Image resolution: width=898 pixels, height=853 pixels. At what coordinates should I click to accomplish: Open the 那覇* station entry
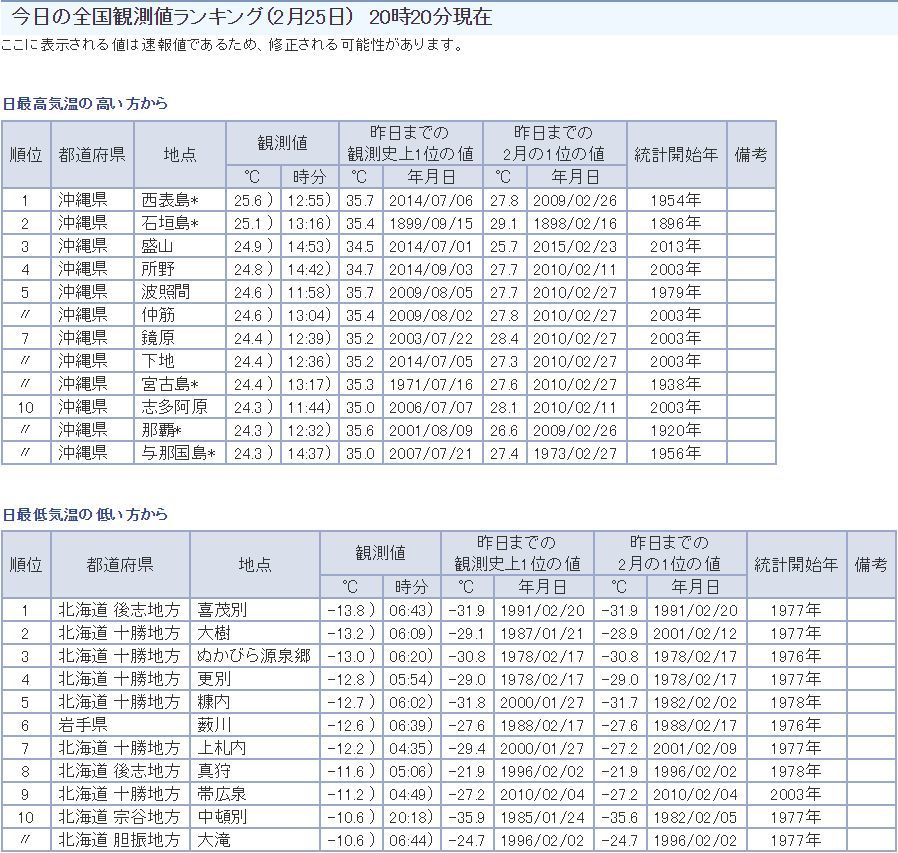[161, 430]
